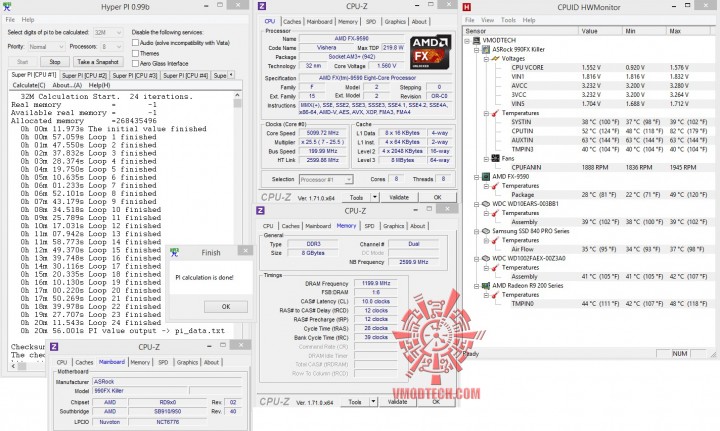This screenshot has width=720, height=431.
Task: Click the Take a Snapshot button
Action: point(98,62)
